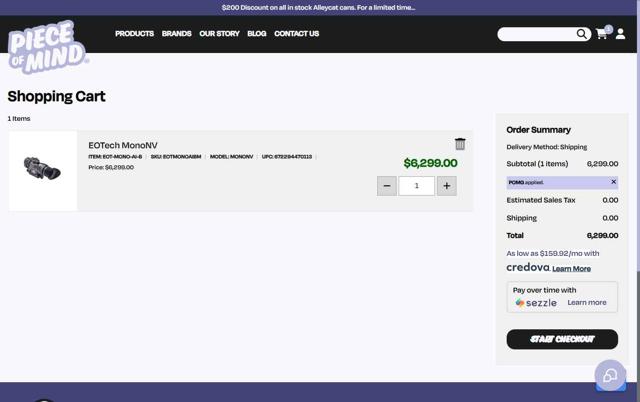Screen dimensions: 640x402
Task: Decrease quantity with minus button
Action: point(387,186)
